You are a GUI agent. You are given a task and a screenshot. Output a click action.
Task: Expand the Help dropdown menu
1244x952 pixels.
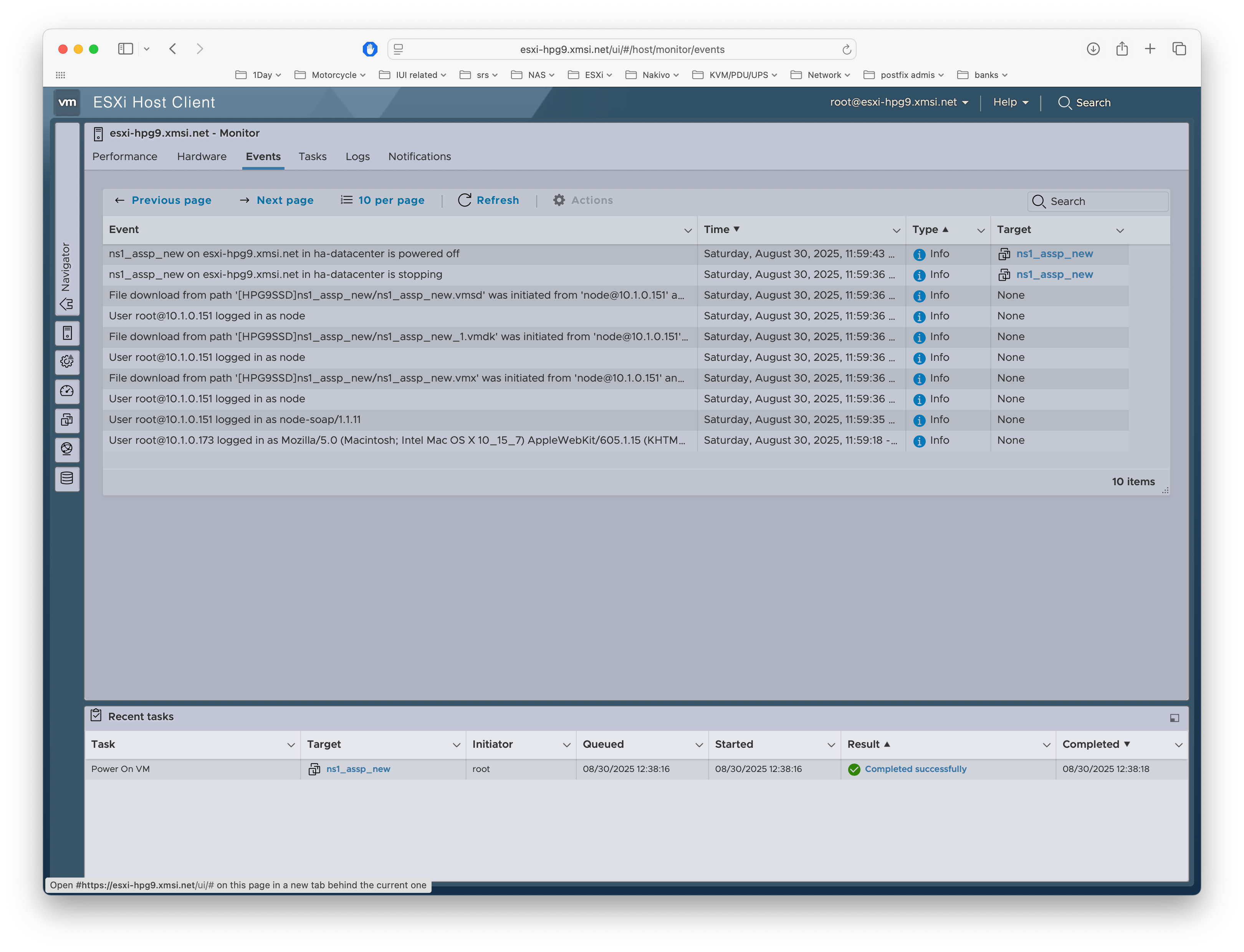pos(1011,102)
